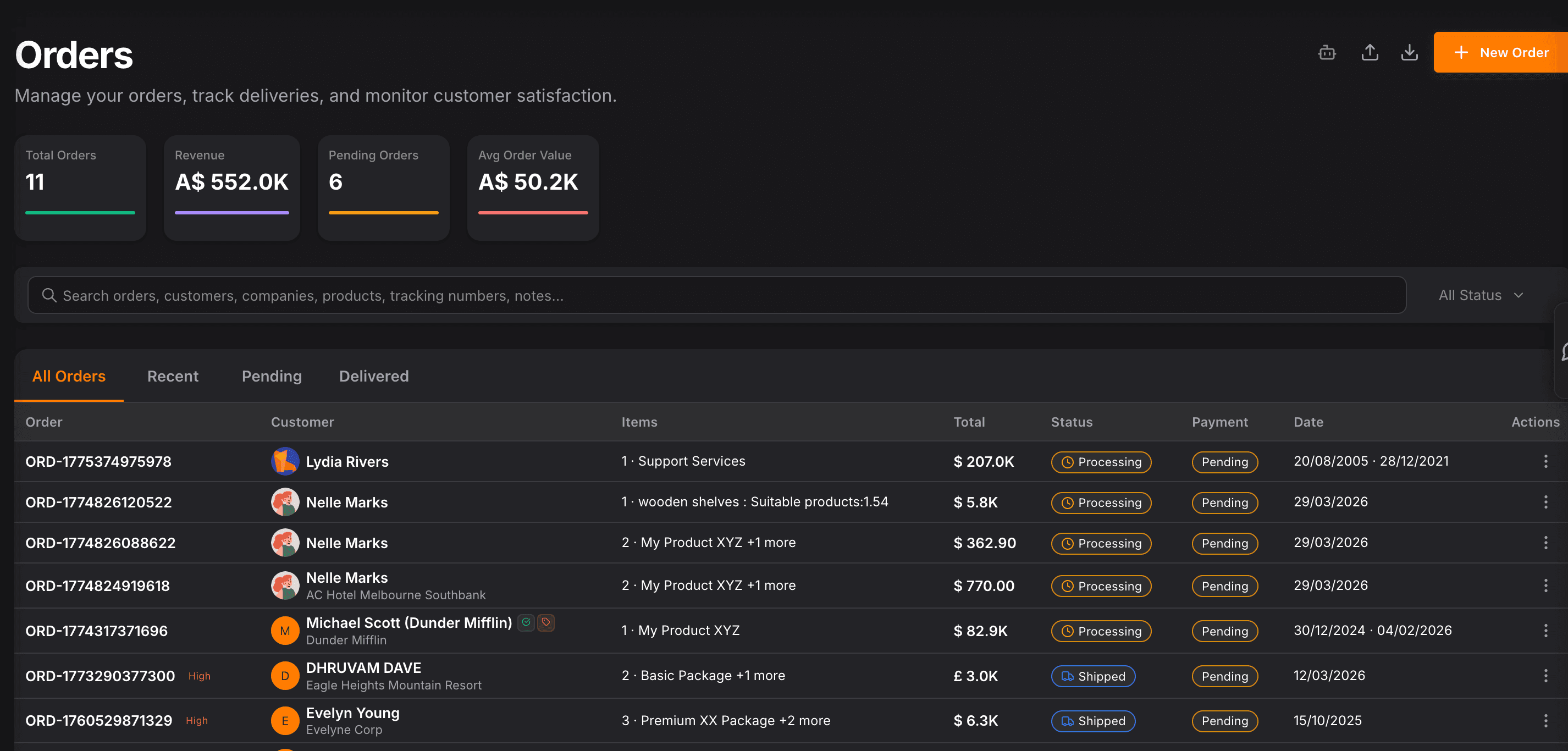The image size is (1568, 751).
Task: Open the All Status dropdown
Action: (x=1481, y=295)
